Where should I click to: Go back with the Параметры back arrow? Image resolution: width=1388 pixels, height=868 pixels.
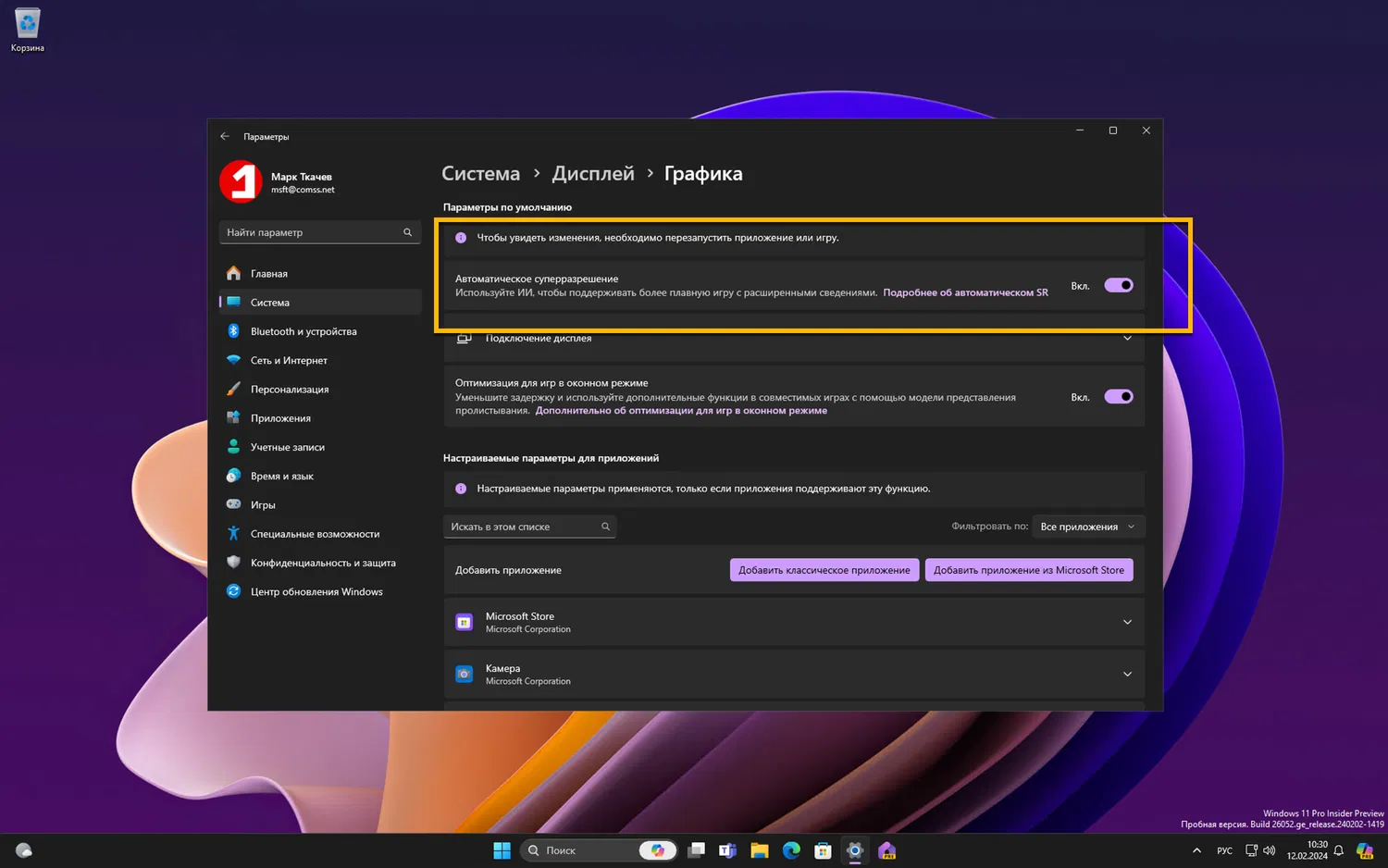pos(225,136)
